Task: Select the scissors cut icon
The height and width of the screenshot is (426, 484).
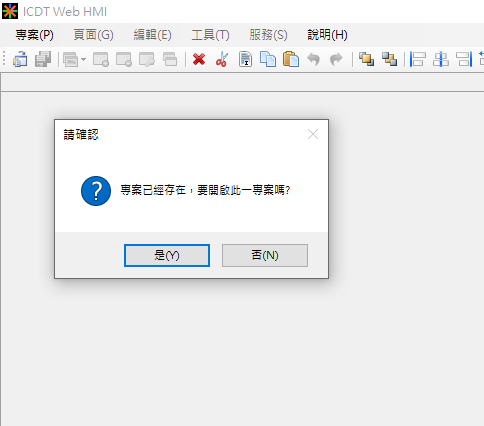Action: point(222,60)
